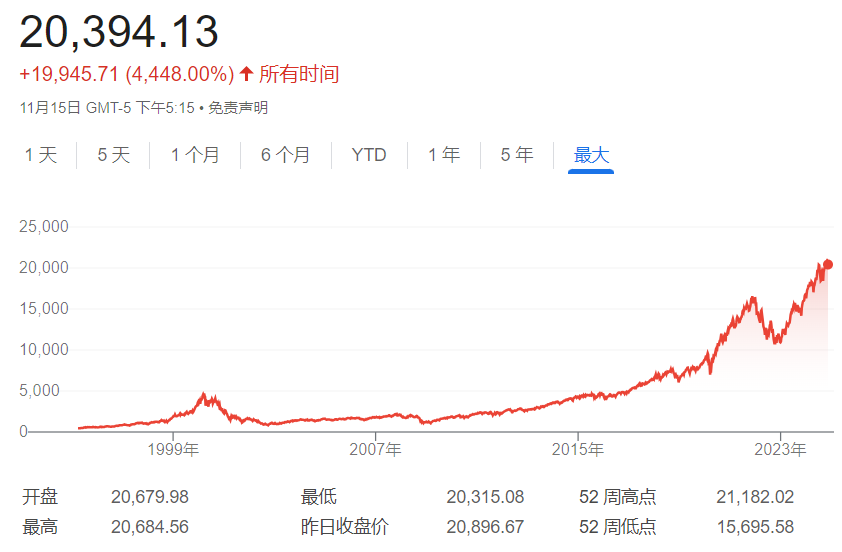Viewport: 842px width, 552px height.
Task: Switch chart to 1 个月 range
Action: click(x=195, y=155)
